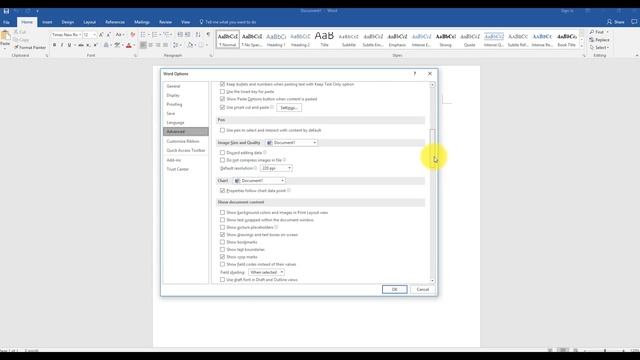Open Insert tab in Word ribbon
The height and width of the screenshot is (360, 640).
point(47,22)
